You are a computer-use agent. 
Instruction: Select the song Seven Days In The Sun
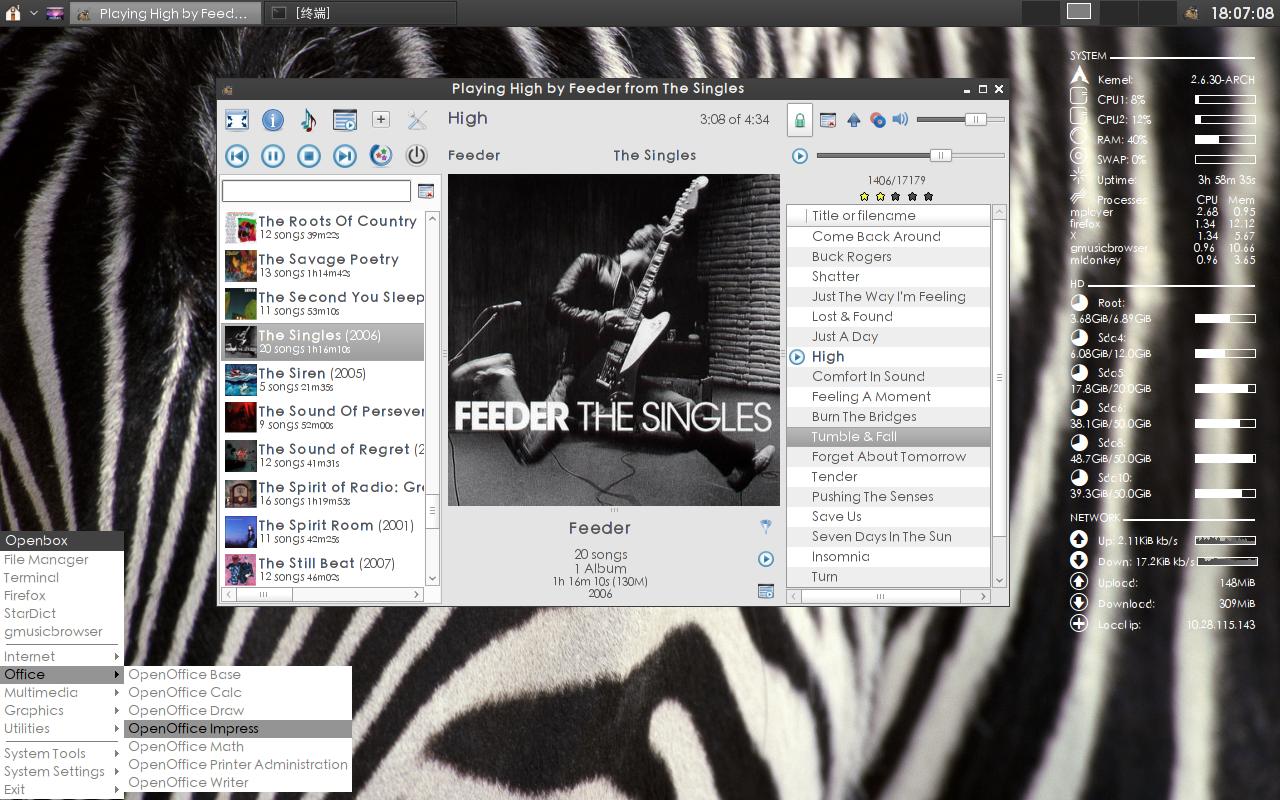[888, 536]
